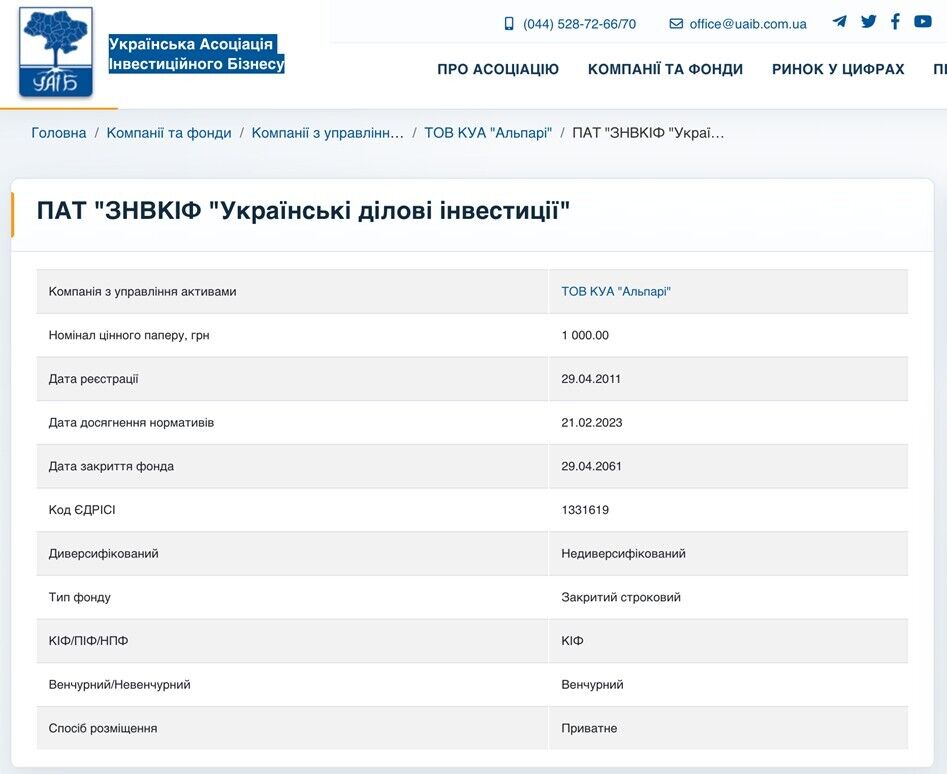
Task: Select the Дата досягнення нормативів label
Action: click(131, 423)
